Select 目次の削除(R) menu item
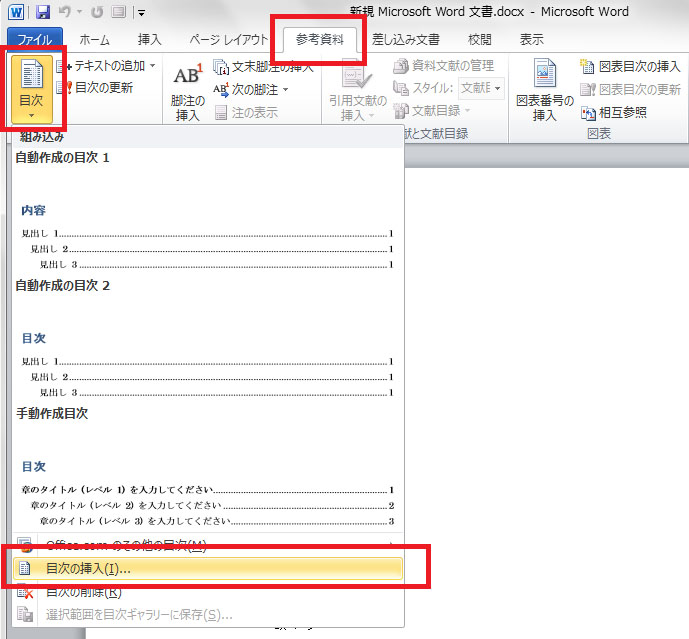Screen dimensions: 689x639 (207, 592)
